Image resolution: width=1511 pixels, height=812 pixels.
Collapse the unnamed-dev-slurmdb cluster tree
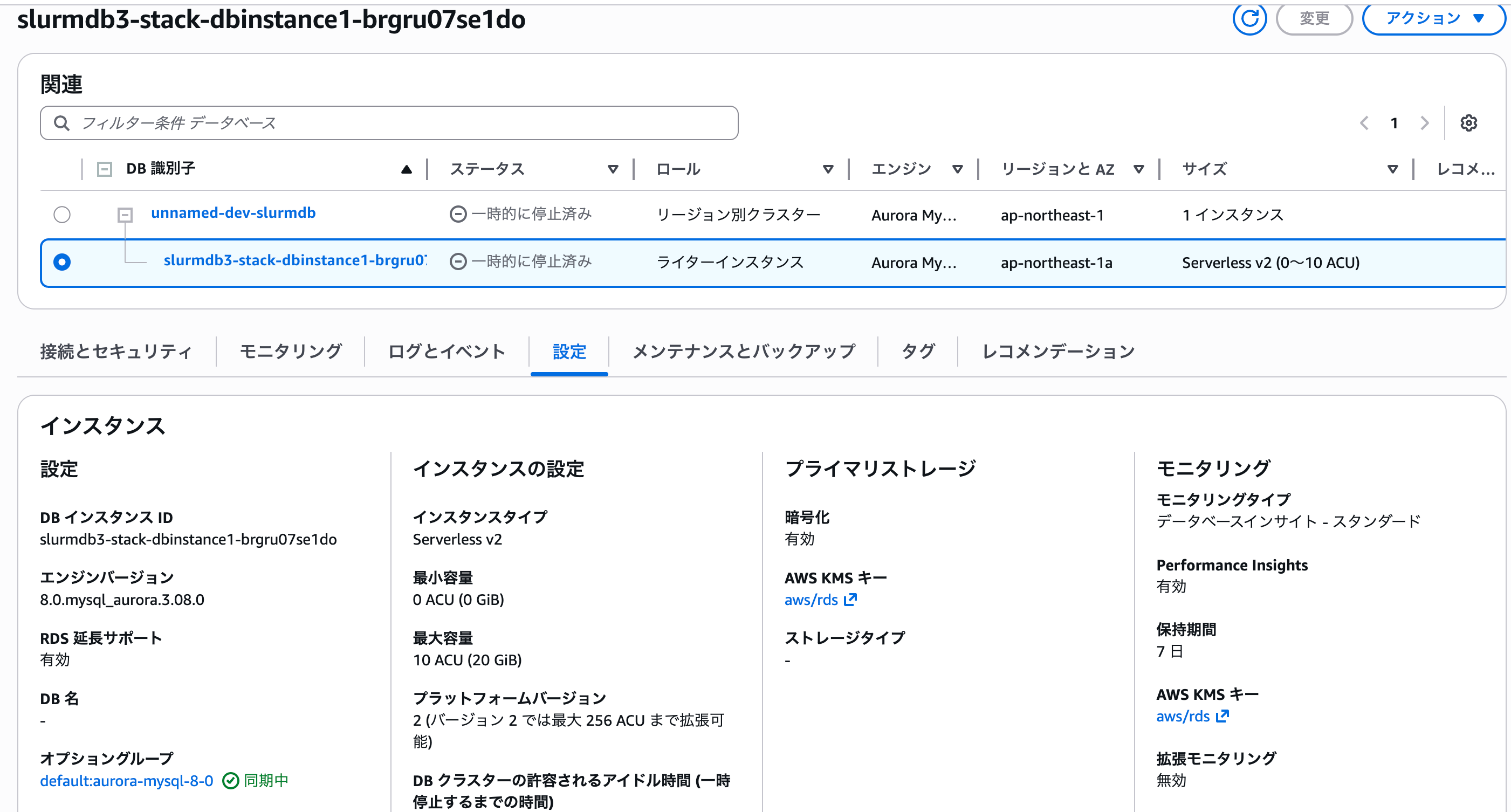click(125, 215)
